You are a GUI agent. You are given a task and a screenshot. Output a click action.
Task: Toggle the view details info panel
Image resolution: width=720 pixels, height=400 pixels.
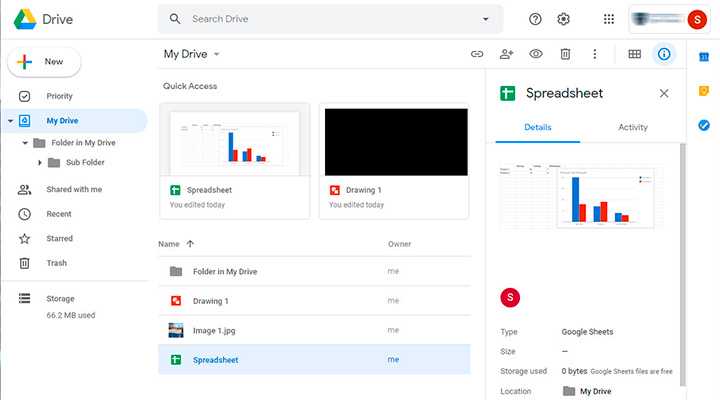(664, 54)
